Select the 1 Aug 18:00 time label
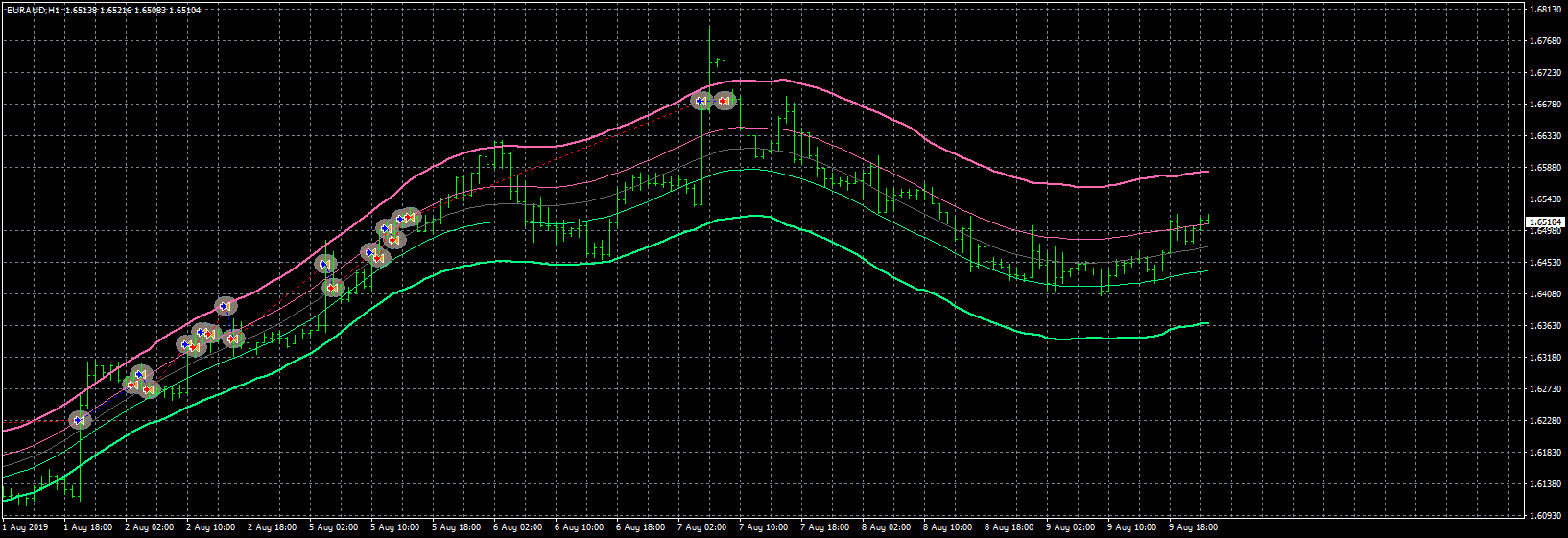 87,527
